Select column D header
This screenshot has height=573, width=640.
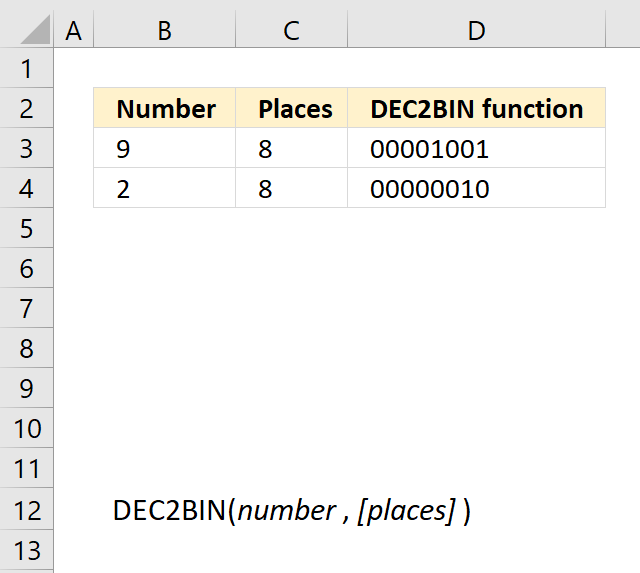coord(476,31)
